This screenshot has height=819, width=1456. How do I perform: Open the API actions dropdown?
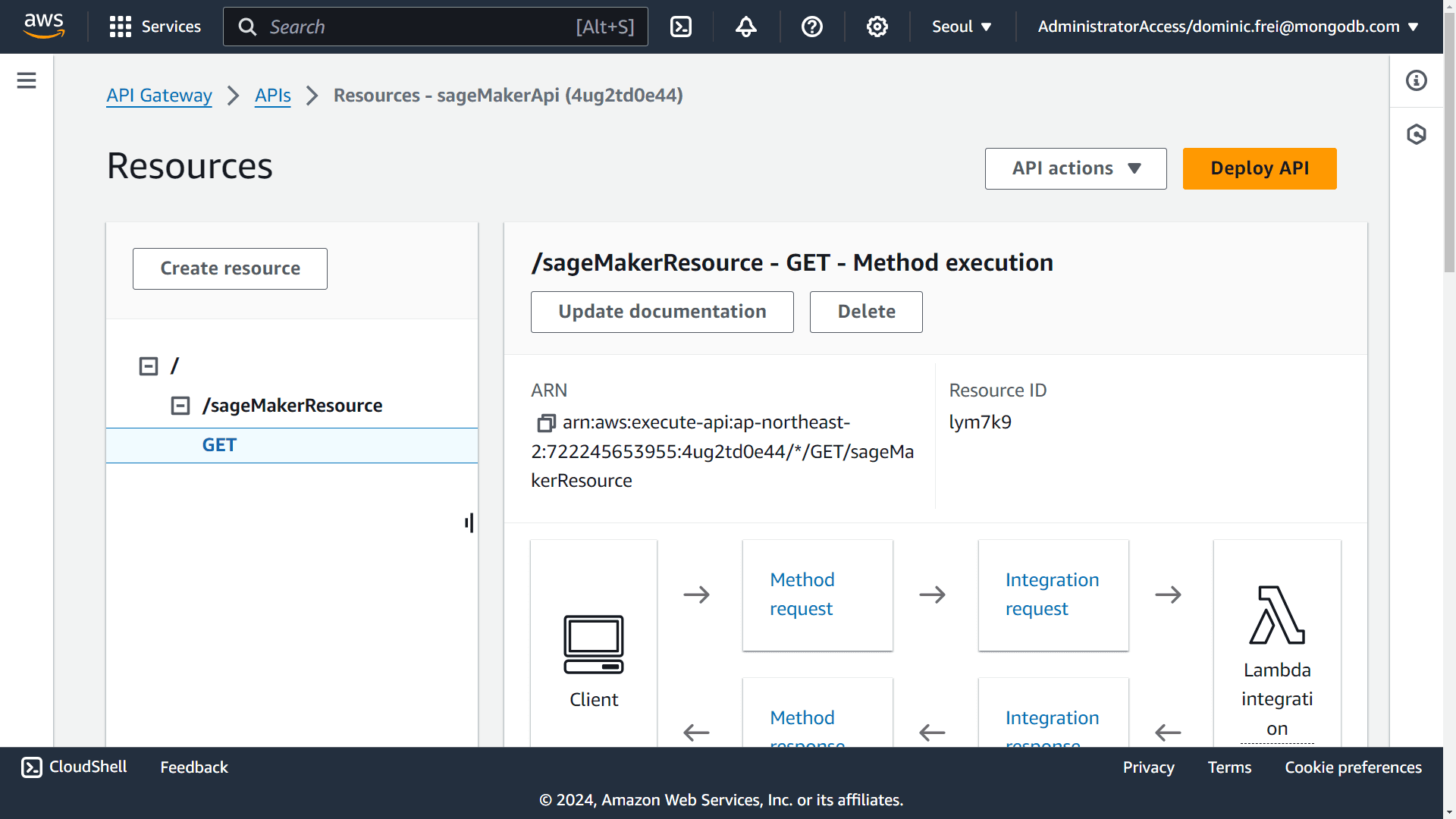1075,168
